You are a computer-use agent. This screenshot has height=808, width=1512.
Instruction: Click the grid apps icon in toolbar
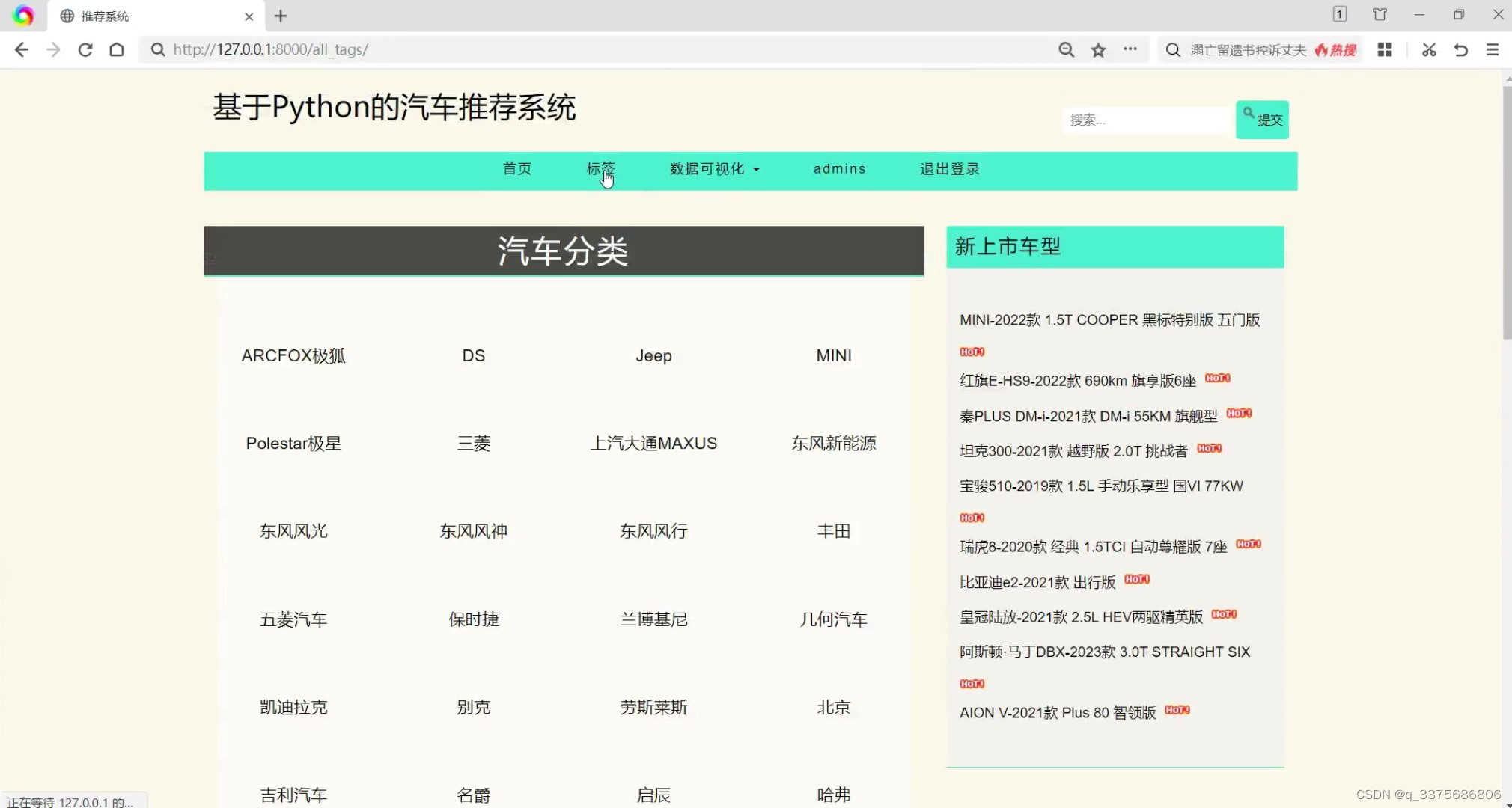click(1386, 49)
